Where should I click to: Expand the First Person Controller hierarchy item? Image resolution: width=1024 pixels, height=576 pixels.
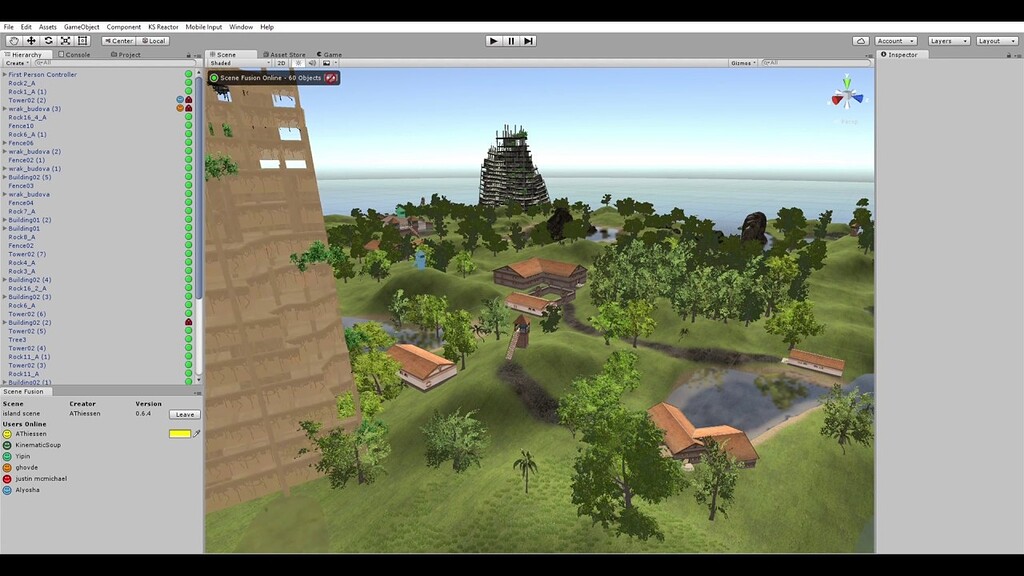6,74
